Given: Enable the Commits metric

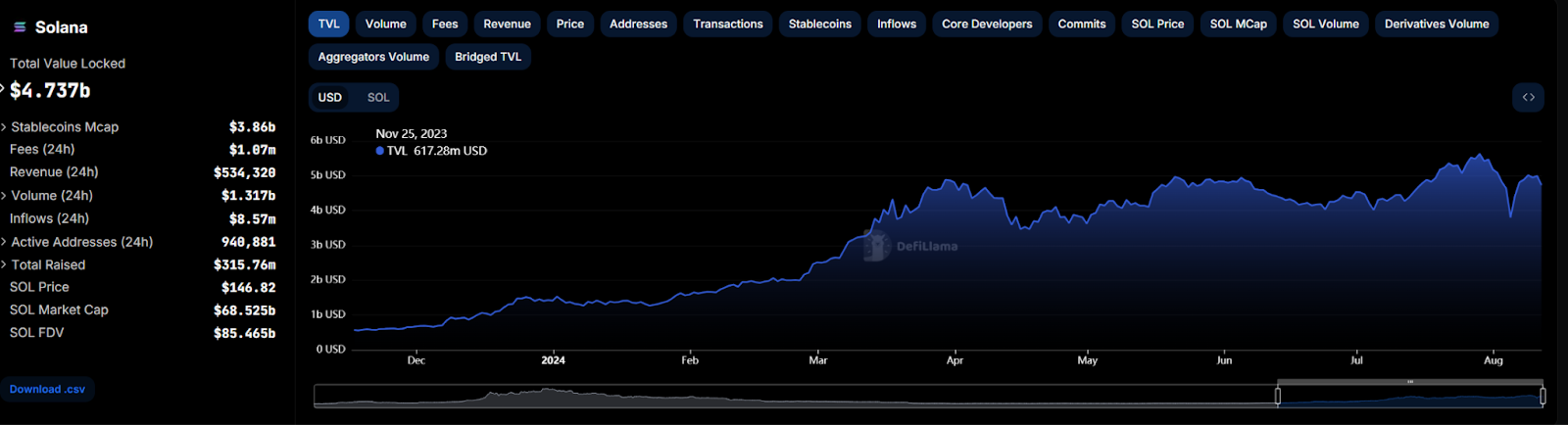Looking at the screenshot, I should [x=1082, y=24].
